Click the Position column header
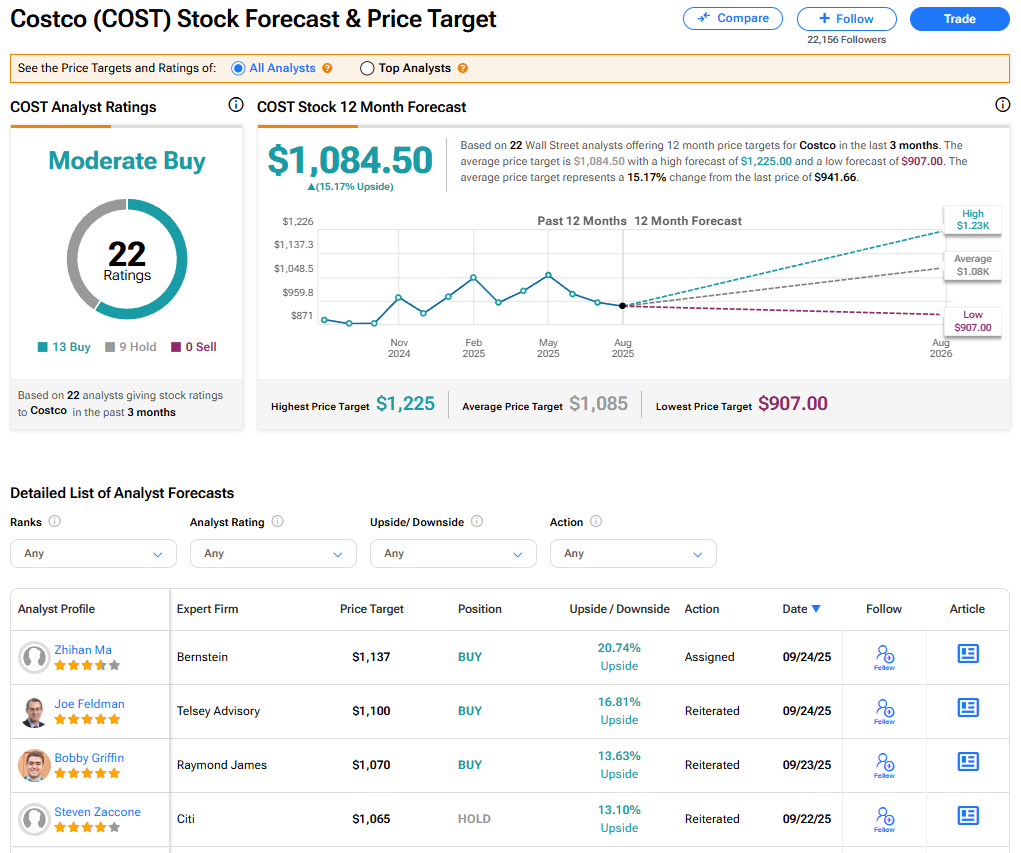This screenshot has width=1021, height=853. click(480, 609)
